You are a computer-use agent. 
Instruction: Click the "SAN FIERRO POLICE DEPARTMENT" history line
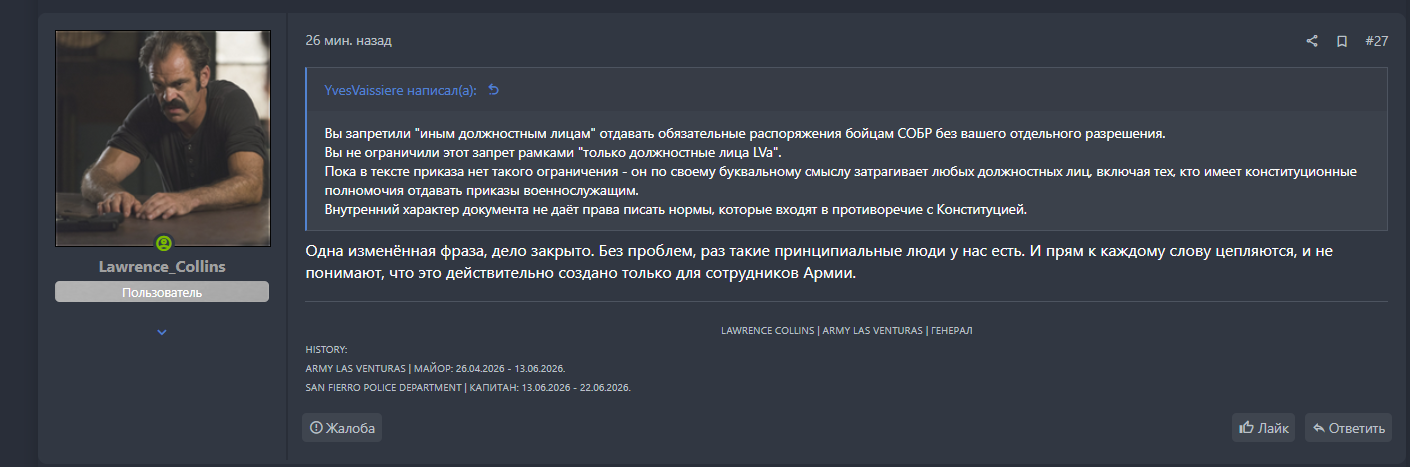[x=468, y=387]
